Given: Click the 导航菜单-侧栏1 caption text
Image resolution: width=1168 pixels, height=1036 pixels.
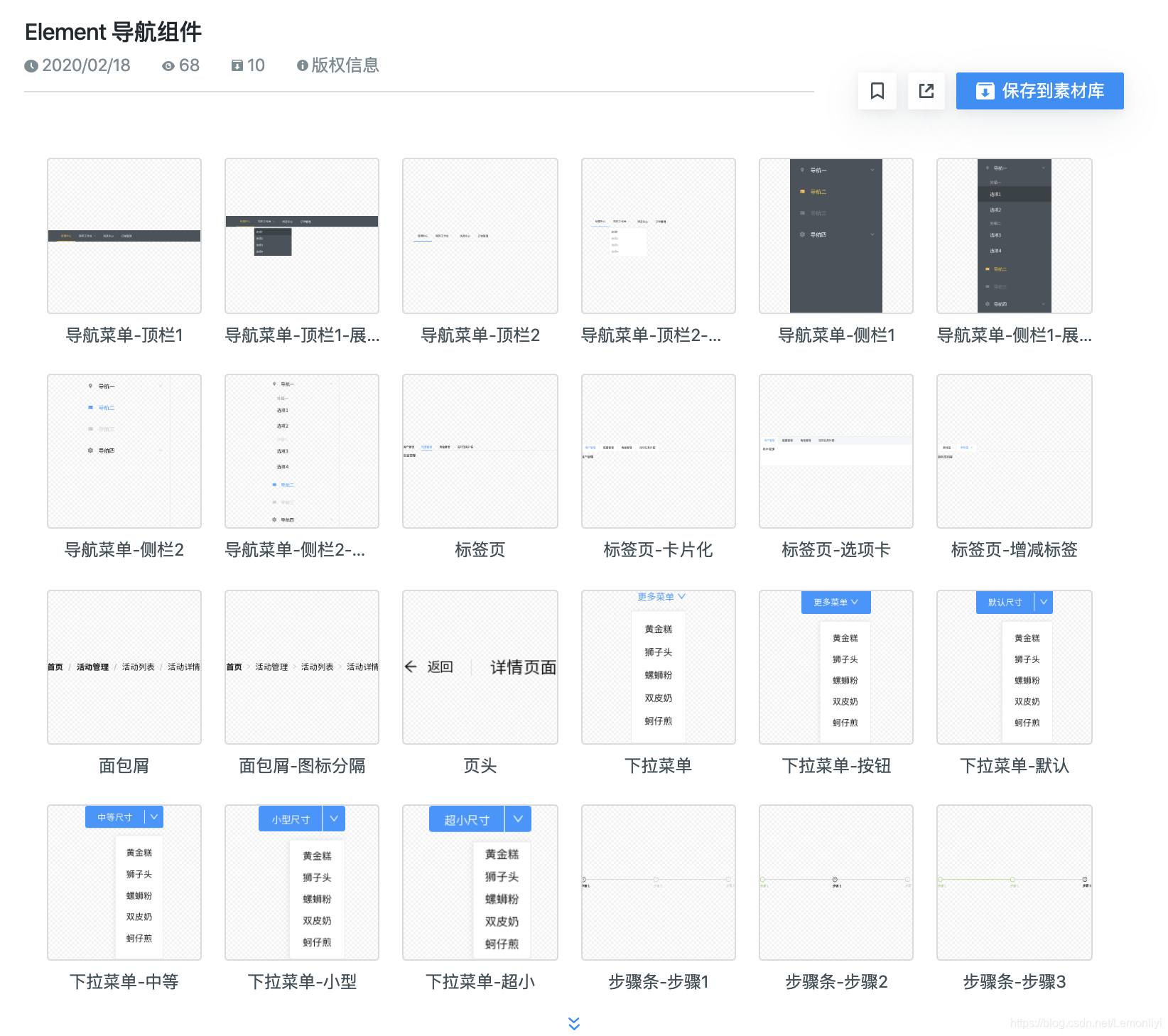Looking at the screenshot, I should click(x=836, y=335).
